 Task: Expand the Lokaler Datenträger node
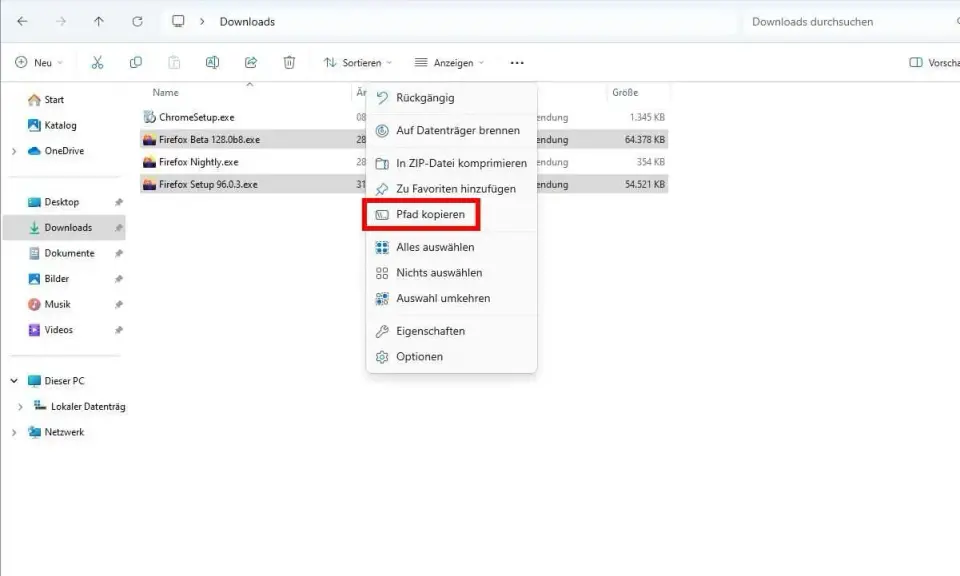pyautogui.click(x=20, y=406)
